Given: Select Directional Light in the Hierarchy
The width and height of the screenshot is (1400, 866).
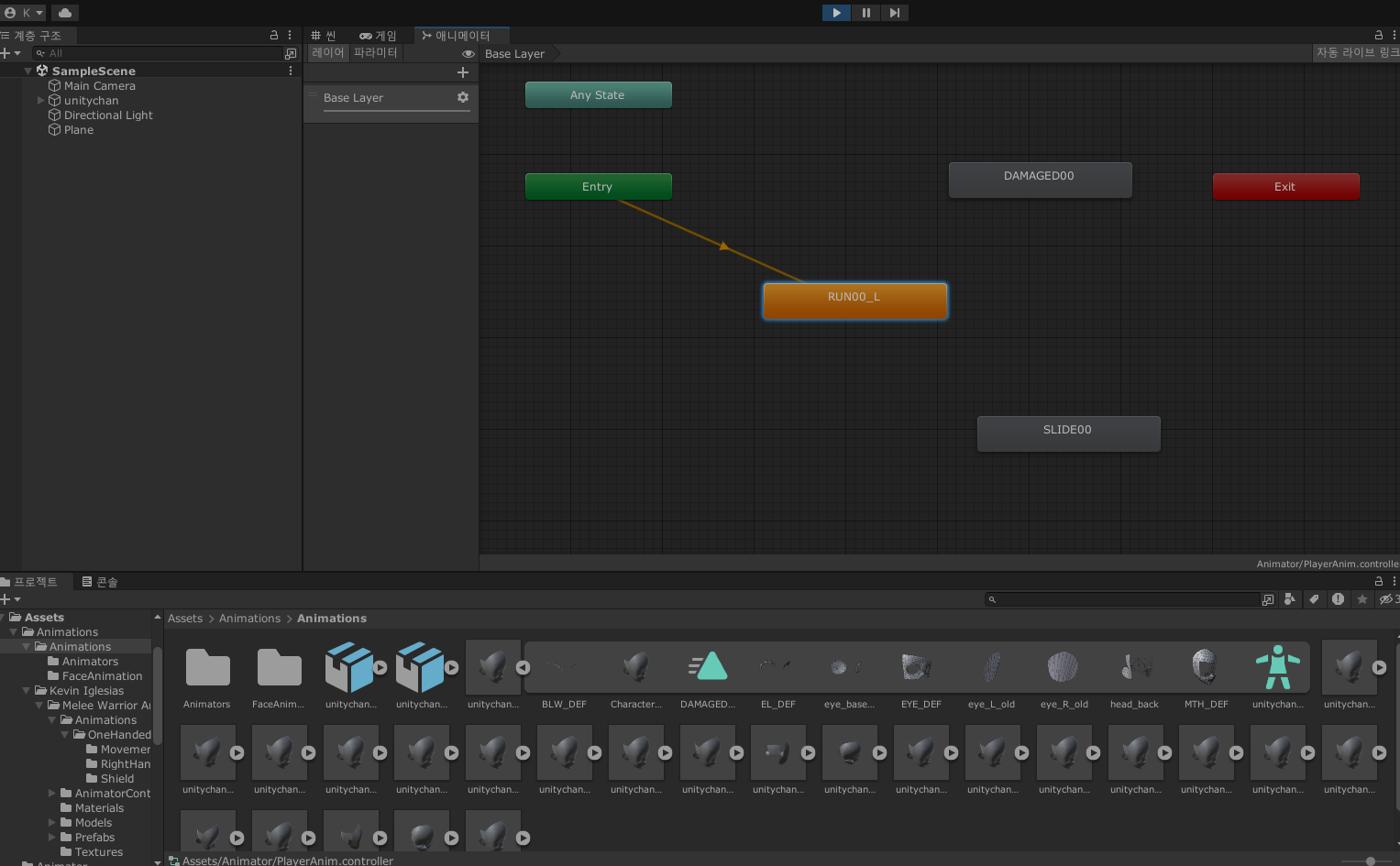Looking at the screenshot, I should (108, 115).
